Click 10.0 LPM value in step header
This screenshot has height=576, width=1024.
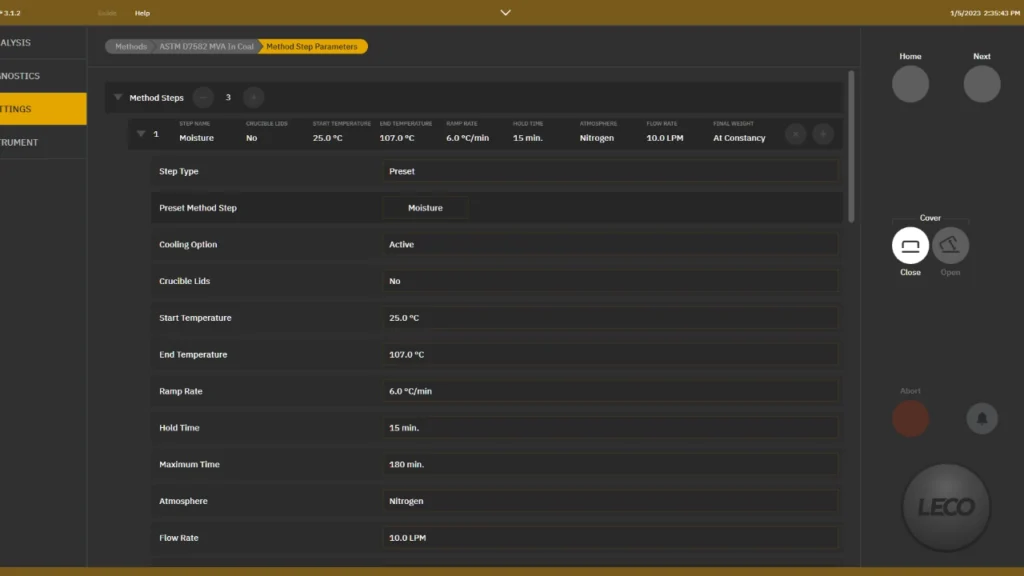pos(665,138)
